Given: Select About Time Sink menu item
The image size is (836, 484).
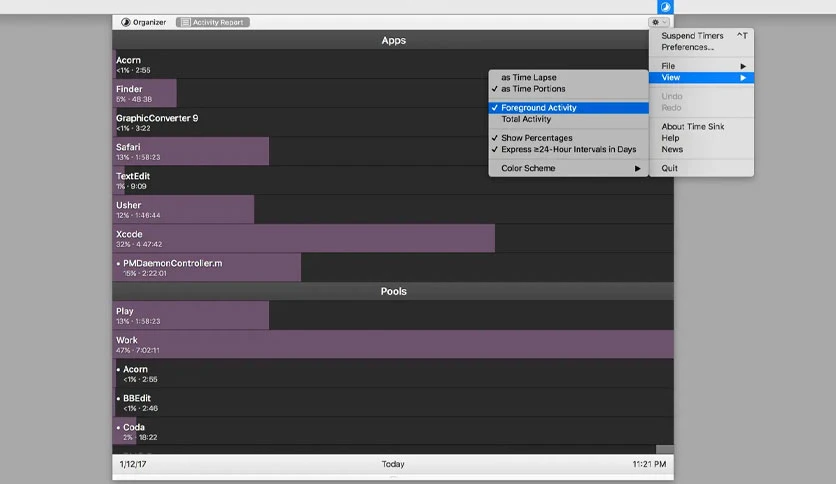Looking at the screenshot, I should click(x=701, y=126).
